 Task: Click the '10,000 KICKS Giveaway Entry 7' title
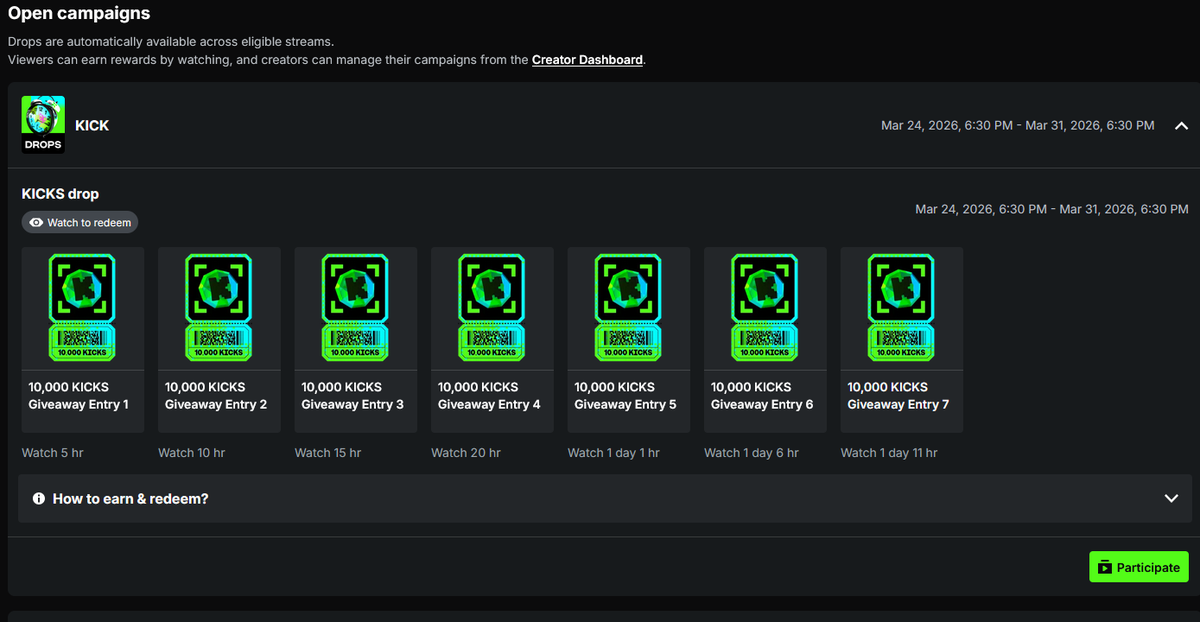pyautogui.click(x=899, y=396)
